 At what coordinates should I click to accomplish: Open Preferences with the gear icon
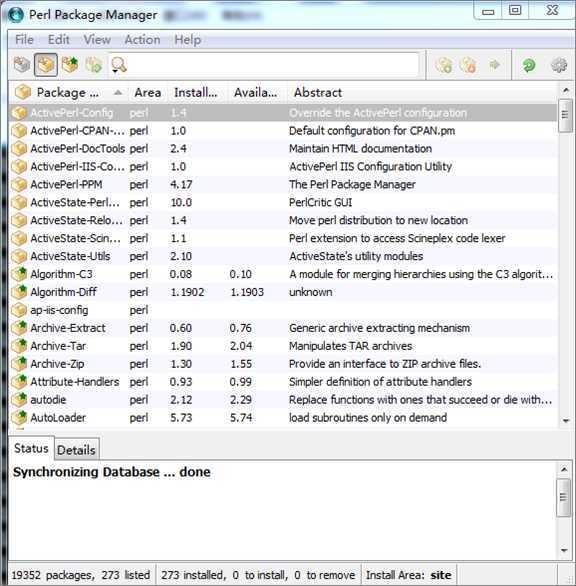[559, 65]
